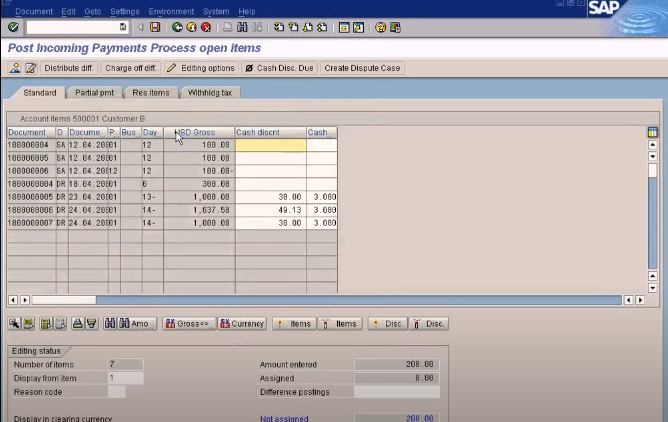Open the System menu
The image size is (668, 422).
click(x=216, y=11)
